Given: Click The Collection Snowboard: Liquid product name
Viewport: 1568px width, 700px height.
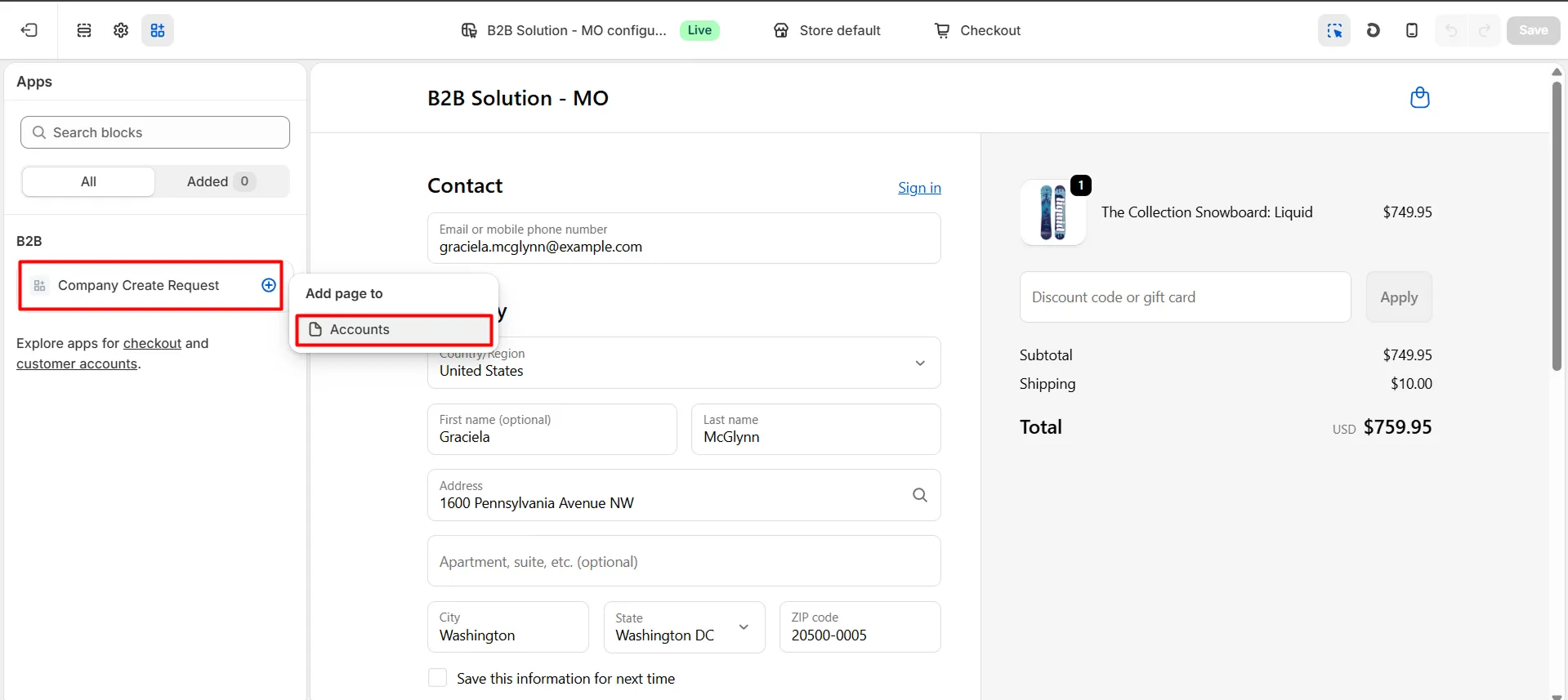Looking at the screenshot, I should [1207, 212].
